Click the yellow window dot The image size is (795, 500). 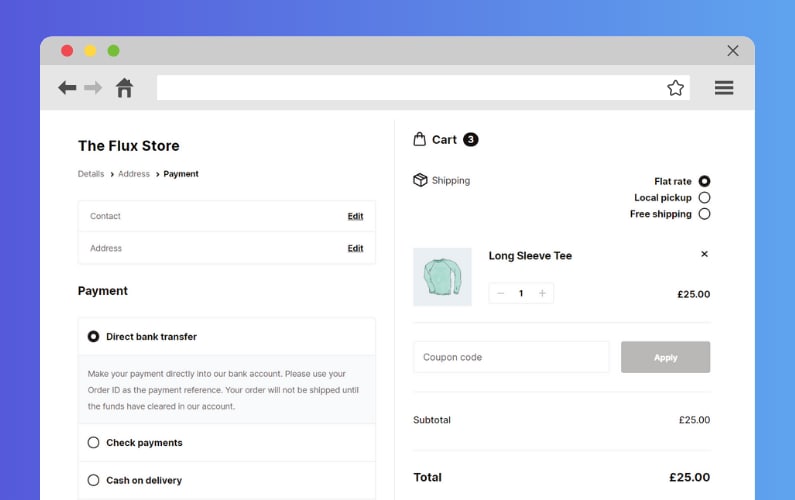[x=90, y=51]
